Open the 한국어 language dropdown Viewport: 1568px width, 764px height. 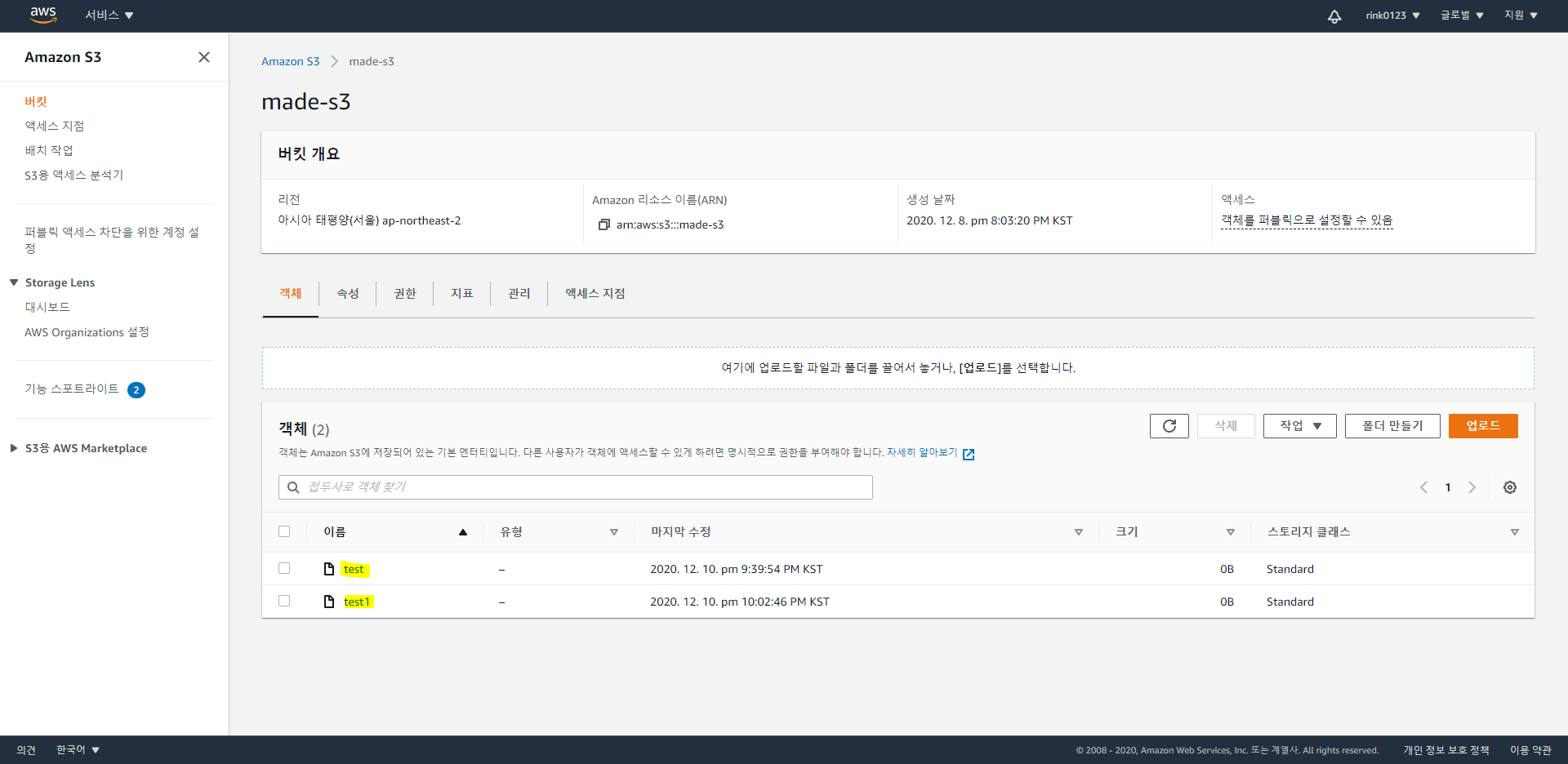coord(78,749)
